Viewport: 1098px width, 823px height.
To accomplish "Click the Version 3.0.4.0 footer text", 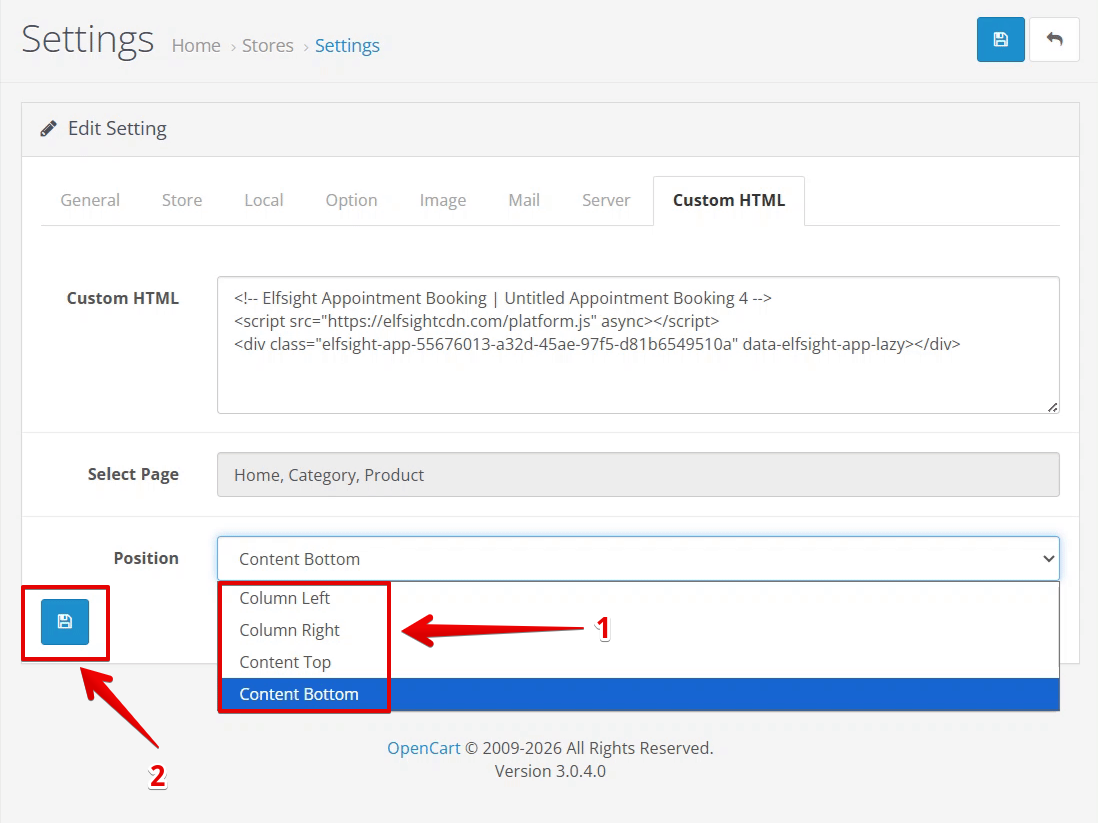I will click(x=550, y=771).
